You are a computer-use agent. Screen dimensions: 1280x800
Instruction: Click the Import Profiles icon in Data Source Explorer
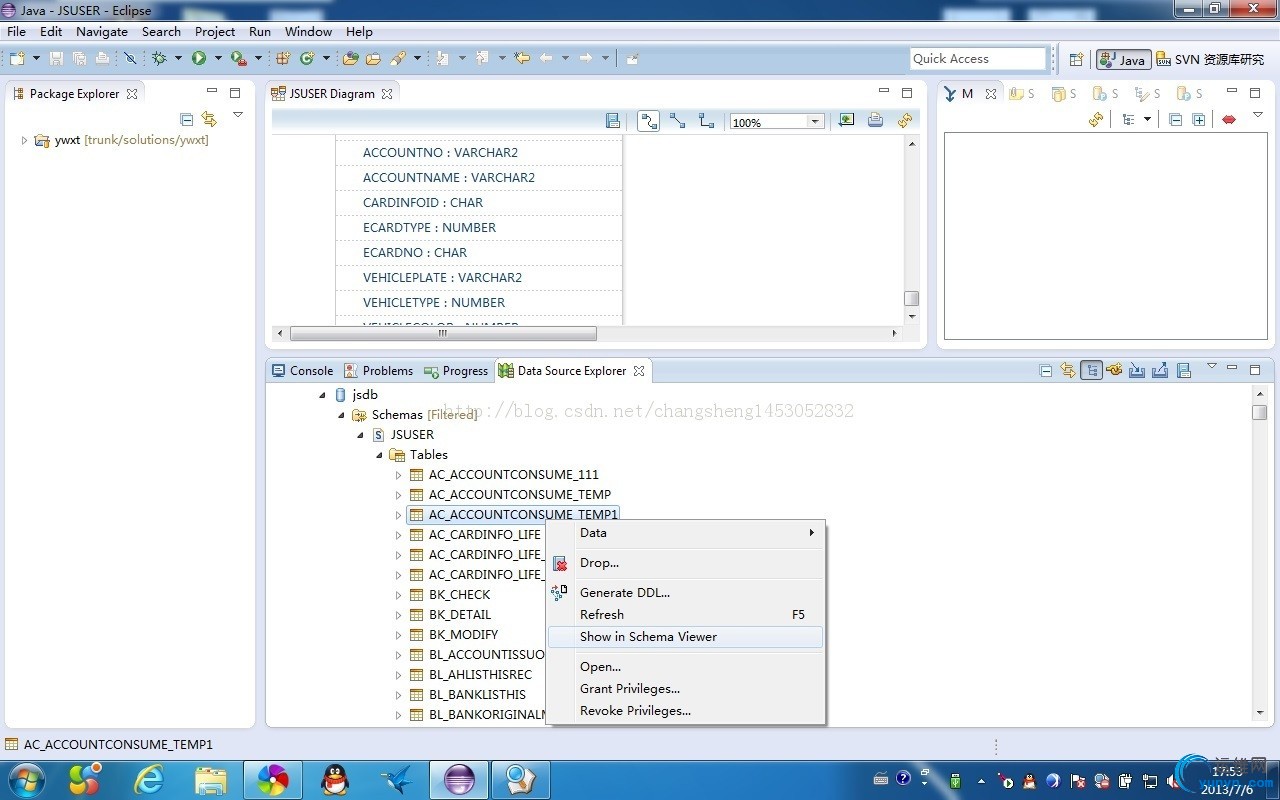click(x=1137, y=371)
